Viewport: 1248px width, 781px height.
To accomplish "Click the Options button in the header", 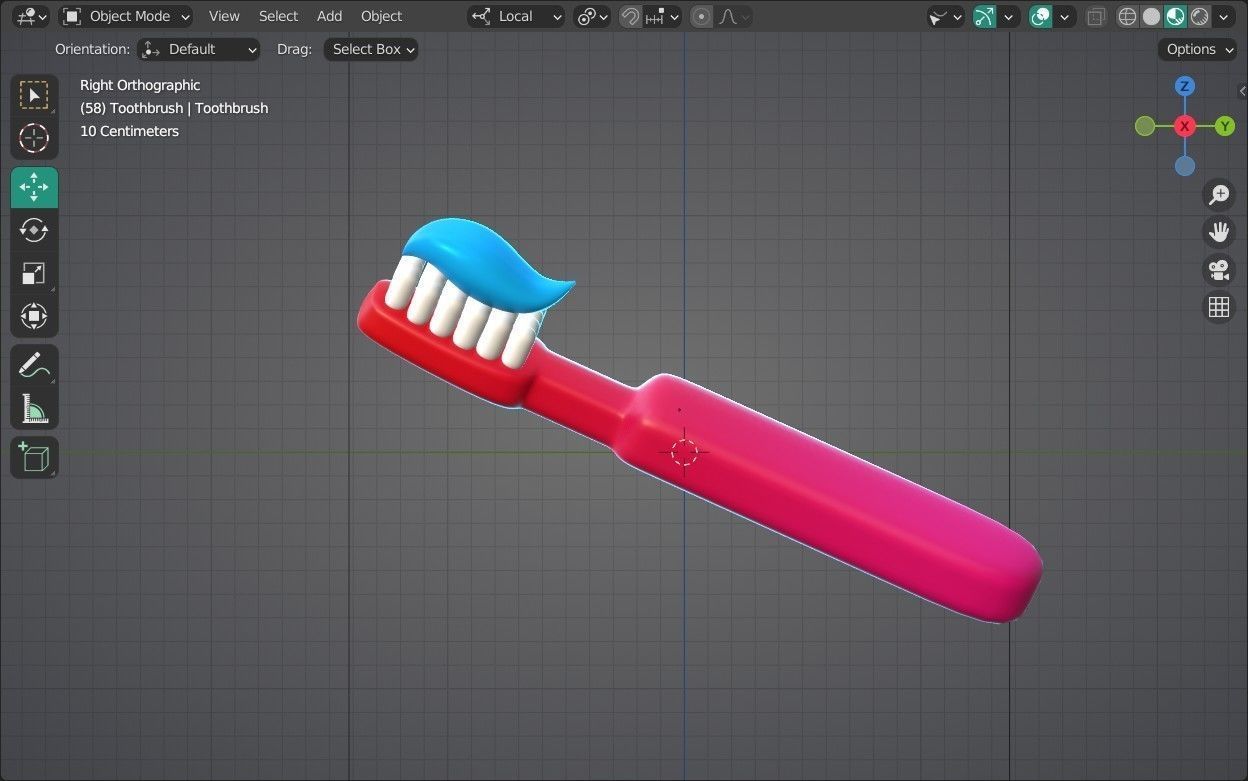I will click(x=1196, y=49).
